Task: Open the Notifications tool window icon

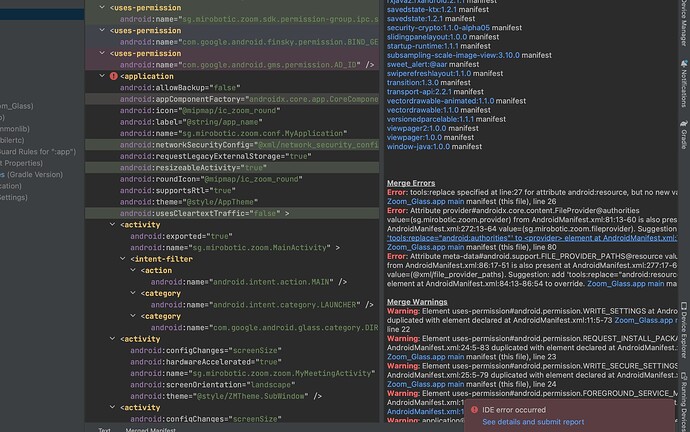Action: point(684,64)
